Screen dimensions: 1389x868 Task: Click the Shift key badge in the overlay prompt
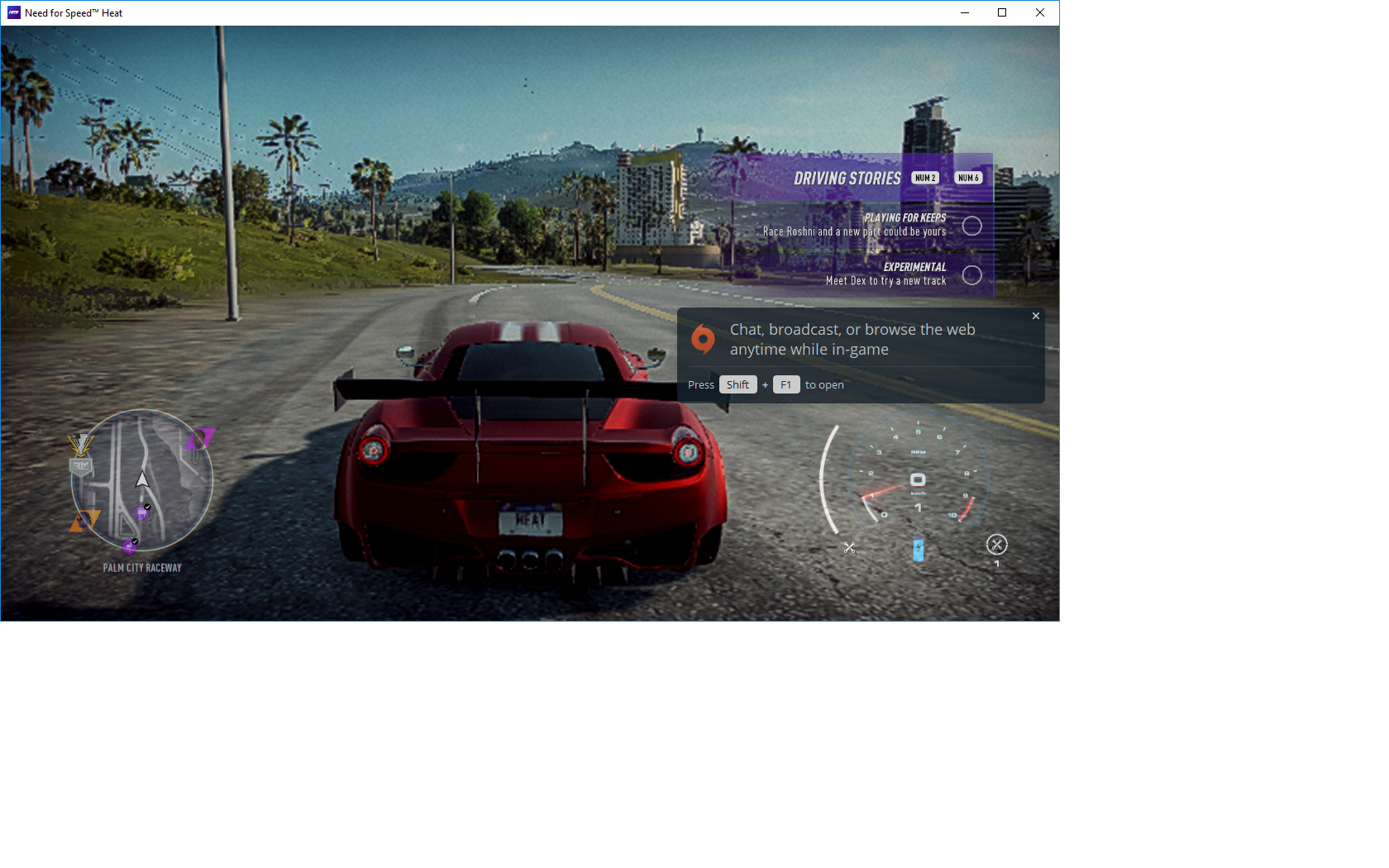(737, 384)
